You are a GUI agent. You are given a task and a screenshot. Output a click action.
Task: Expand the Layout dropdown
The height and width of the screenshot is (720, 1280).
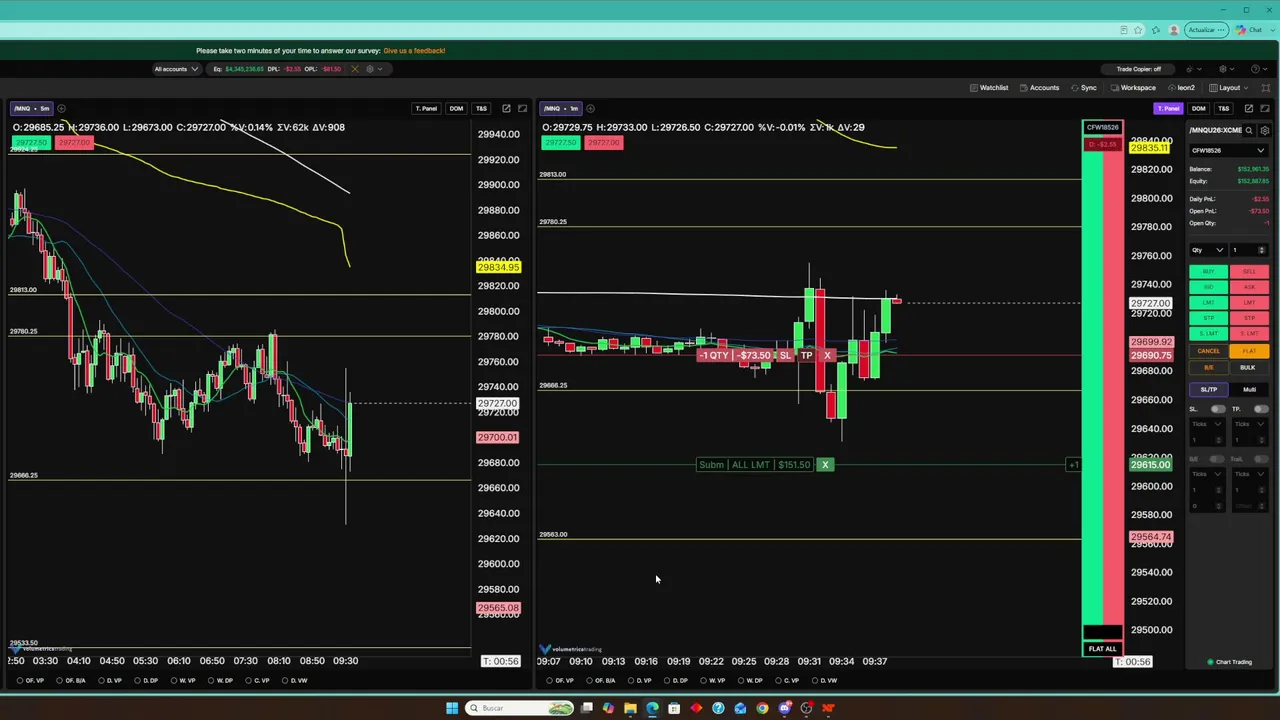(1229, 88)
